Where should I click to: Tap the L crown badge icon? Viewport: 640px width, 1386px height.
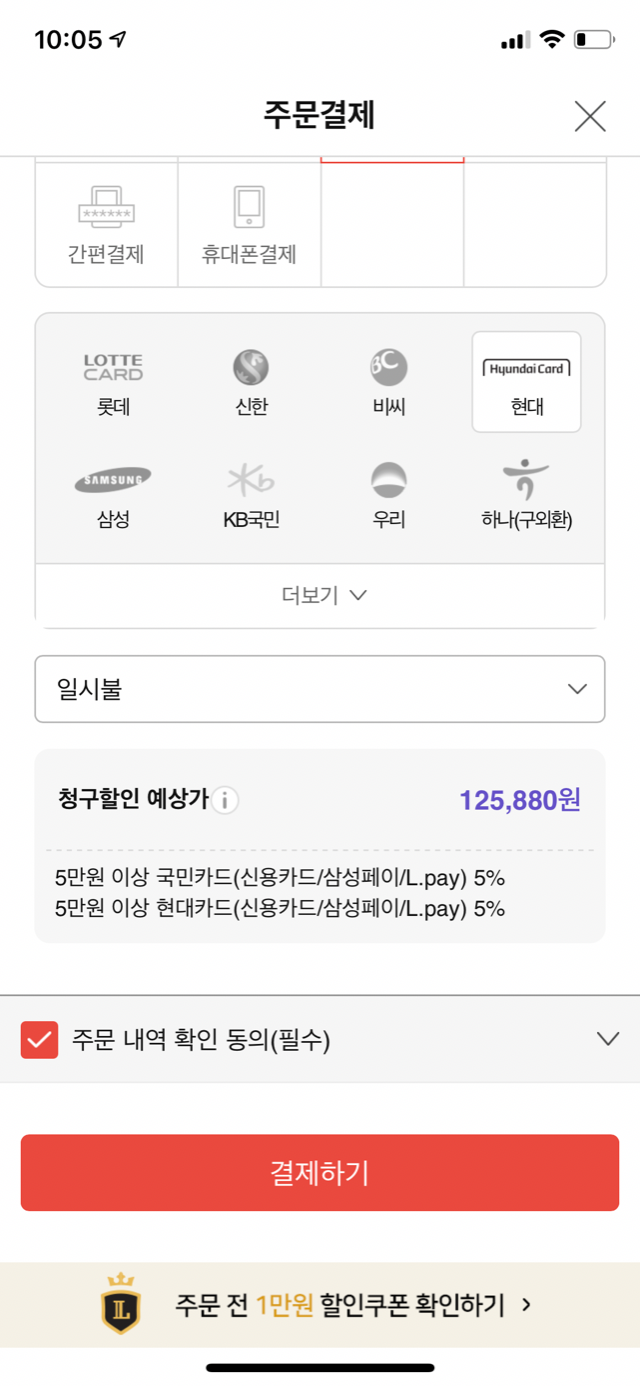(121, 1304)
